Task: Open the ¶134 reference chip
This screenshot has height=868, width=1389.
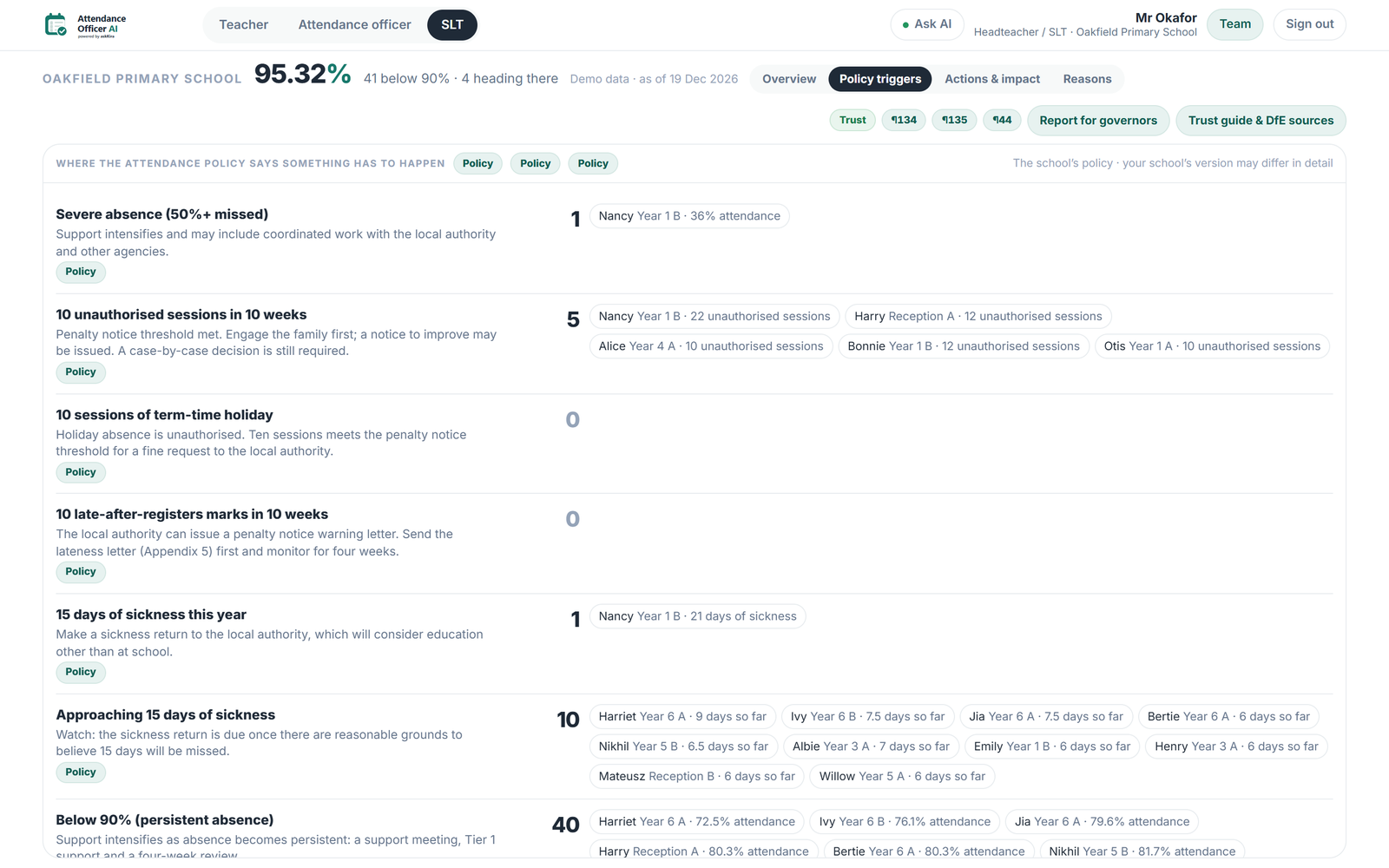Action: pyautogui.click(x=904, y=120)
